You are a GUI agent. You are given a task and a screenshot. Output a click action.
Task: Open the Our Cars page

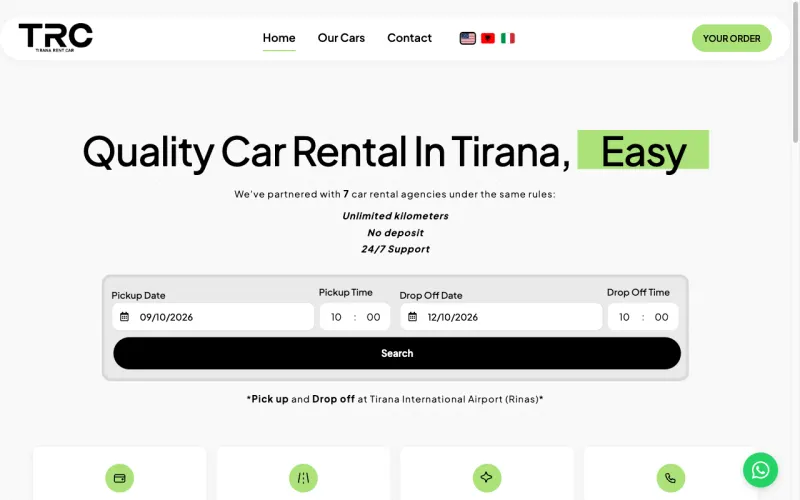pyautogui.click(x=341, y=38)
